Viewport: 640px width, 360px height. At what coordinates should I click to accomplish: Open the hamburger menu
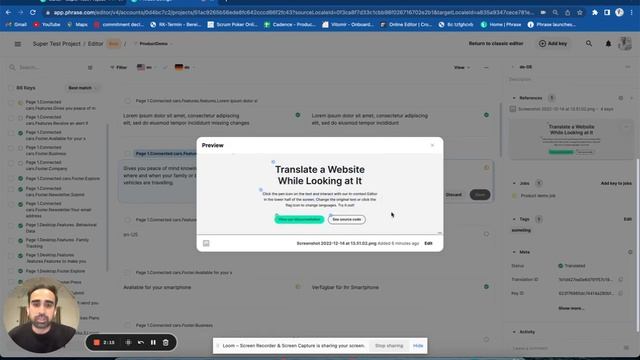pyautogui.click(x=18, y=44)
